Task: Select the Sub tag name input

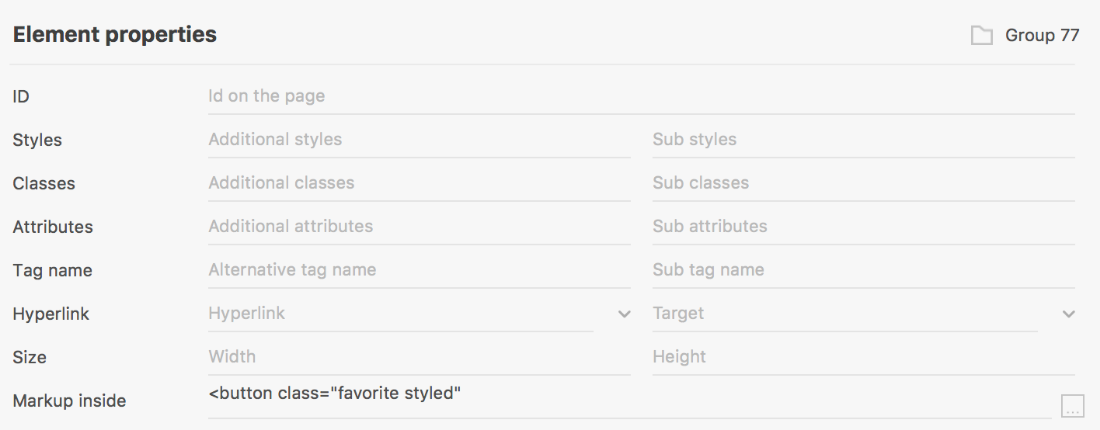Action: click(x=864, y=270)
